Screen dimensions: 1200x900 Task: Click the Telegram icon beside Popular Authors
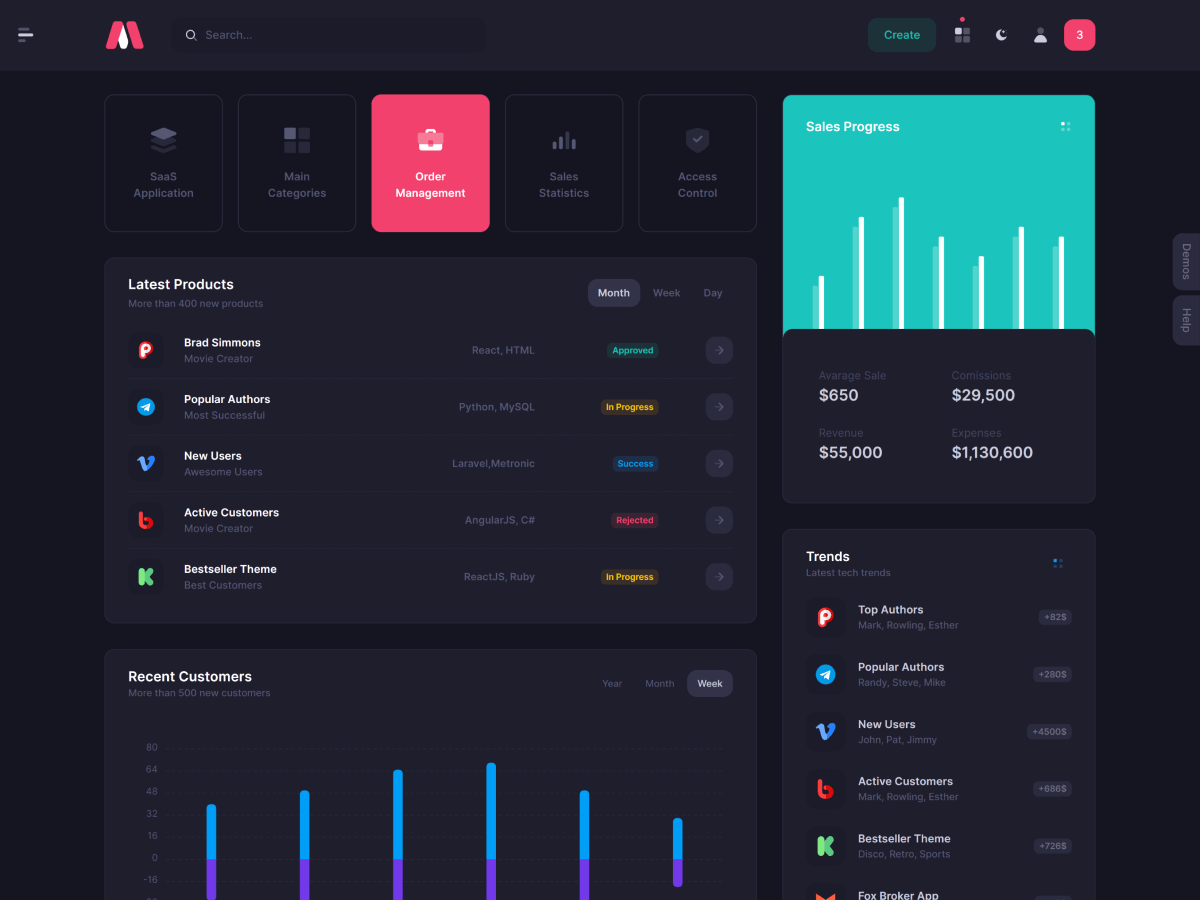pos(146,407)
